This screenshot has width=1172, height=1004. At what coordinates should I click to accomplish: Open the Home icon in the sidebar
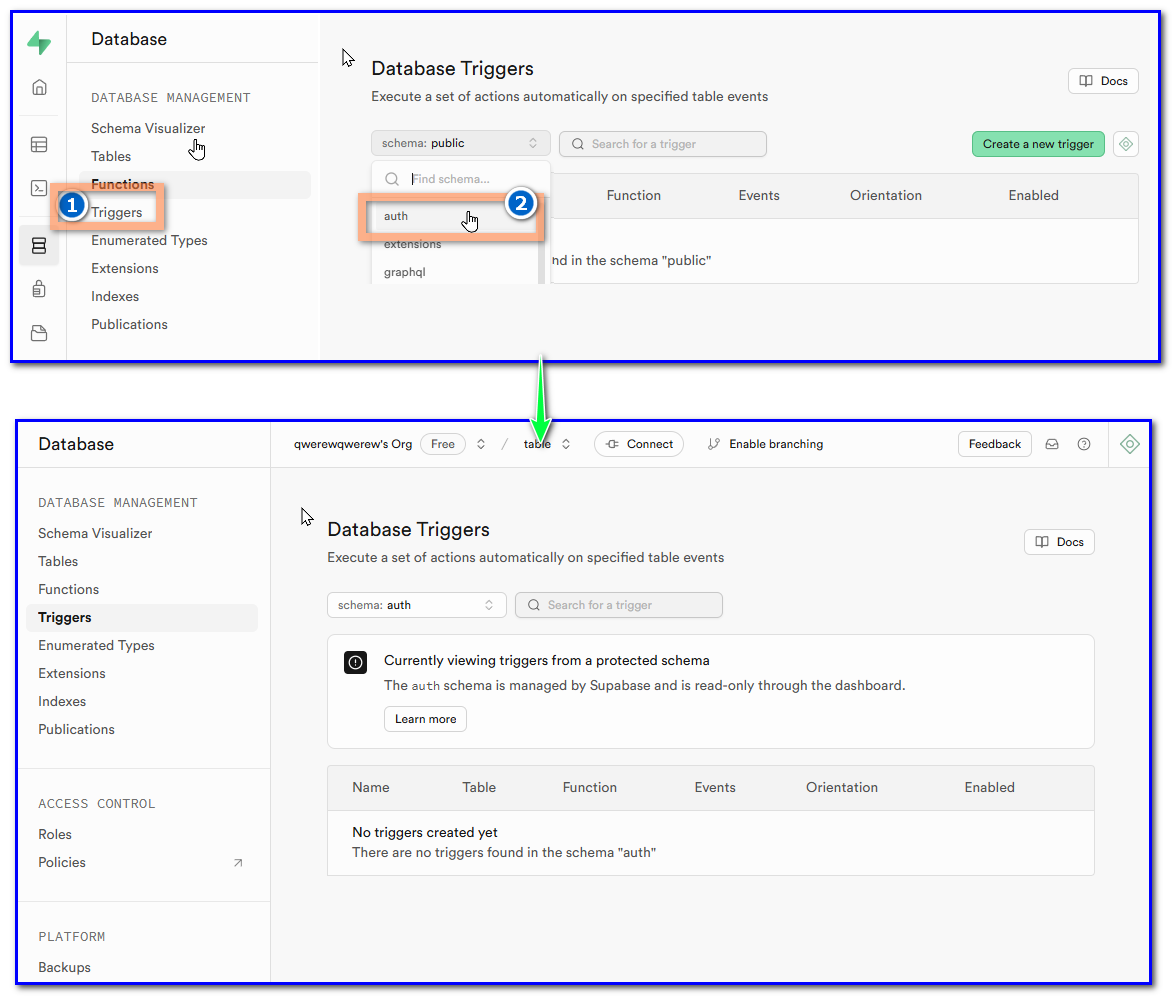(39, 88)
